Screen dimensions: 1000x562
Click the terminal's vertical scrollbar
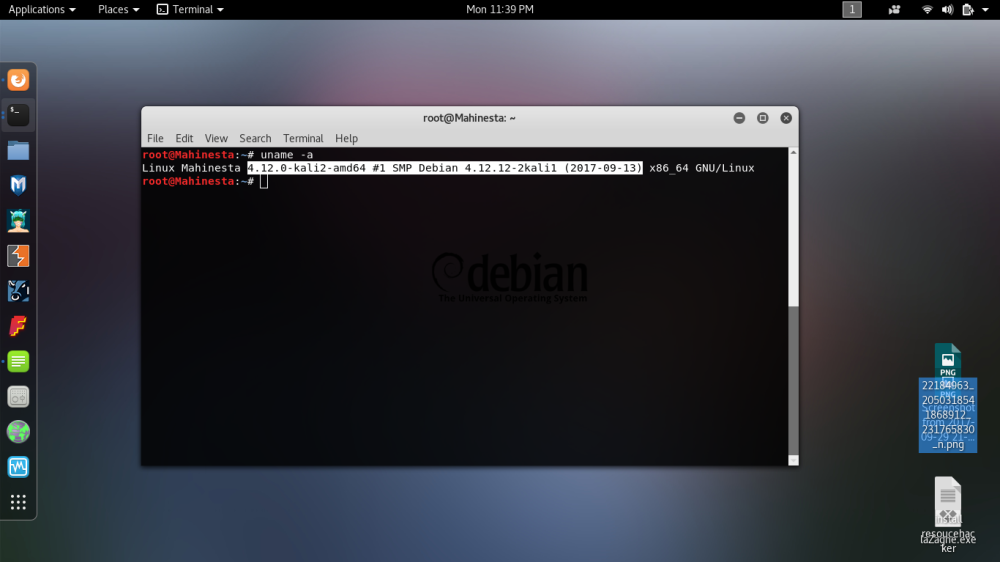tap(793, 378)
